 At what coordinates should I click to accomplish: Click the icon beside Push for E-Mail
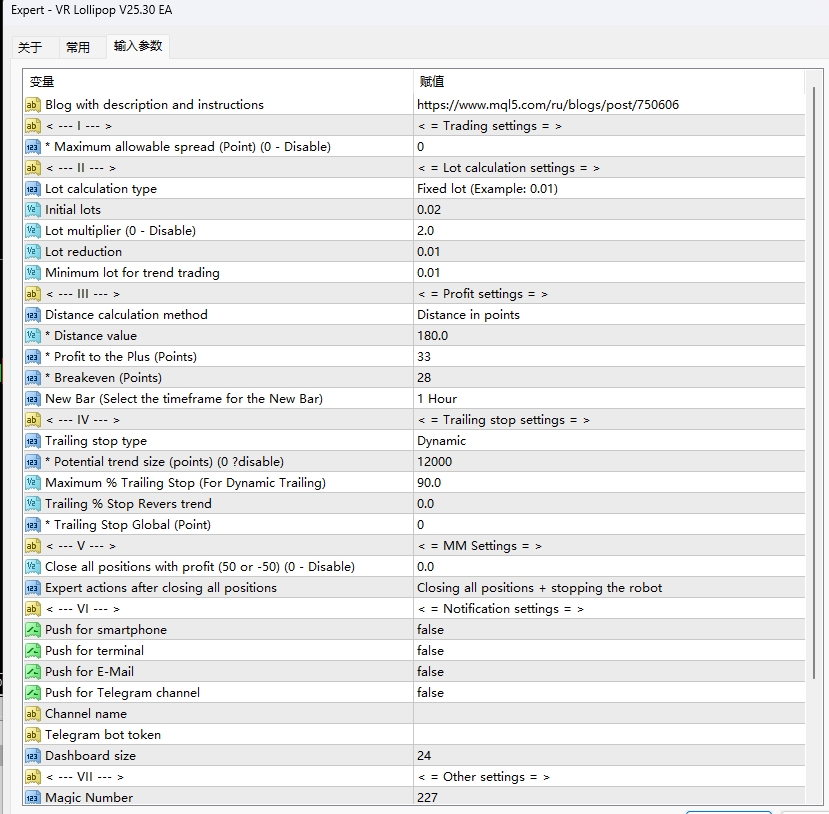(32, 672)
